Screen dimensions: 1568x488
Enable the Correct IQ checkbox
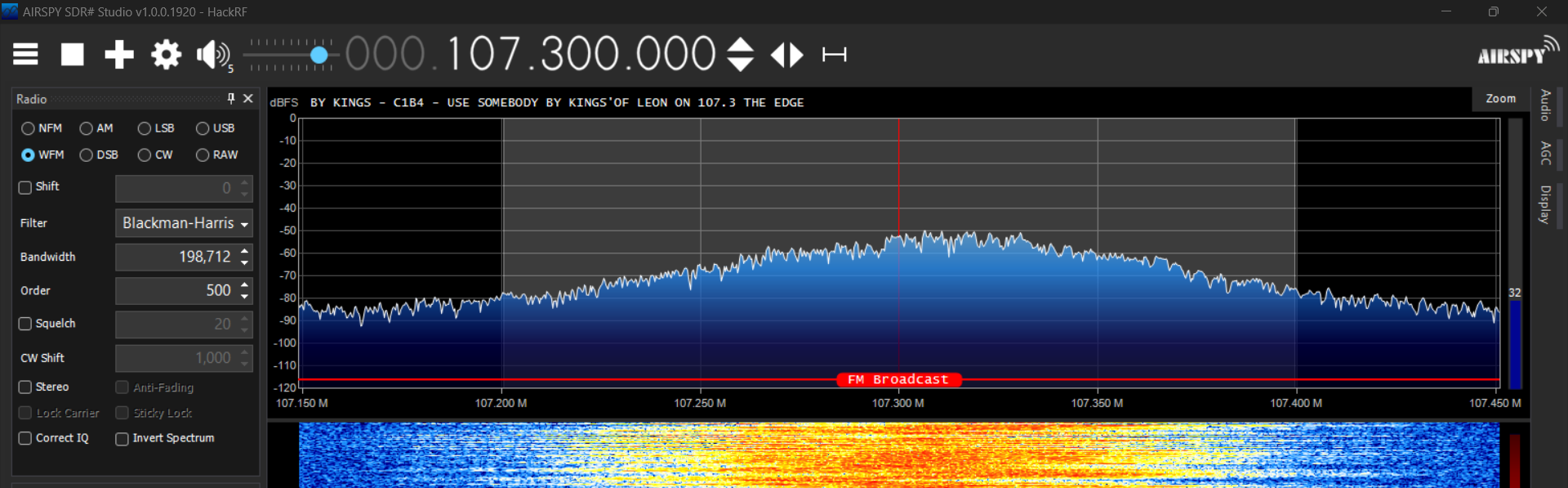(x=25, y=438)
